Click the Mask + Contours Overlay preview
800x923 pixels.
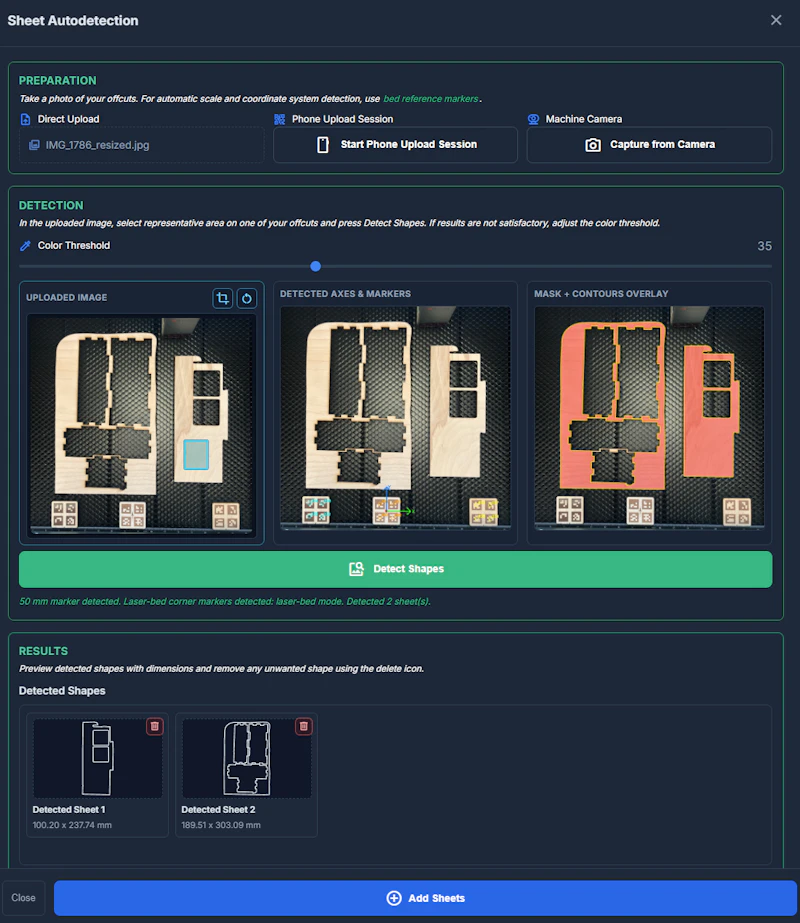click(x=649, y=418)
